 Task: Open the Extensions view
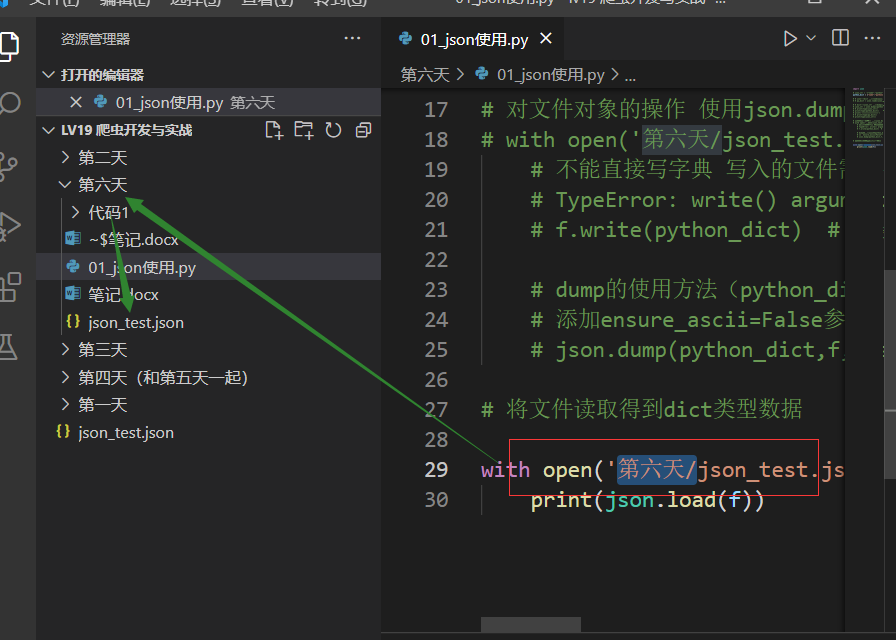click(10, 287)
